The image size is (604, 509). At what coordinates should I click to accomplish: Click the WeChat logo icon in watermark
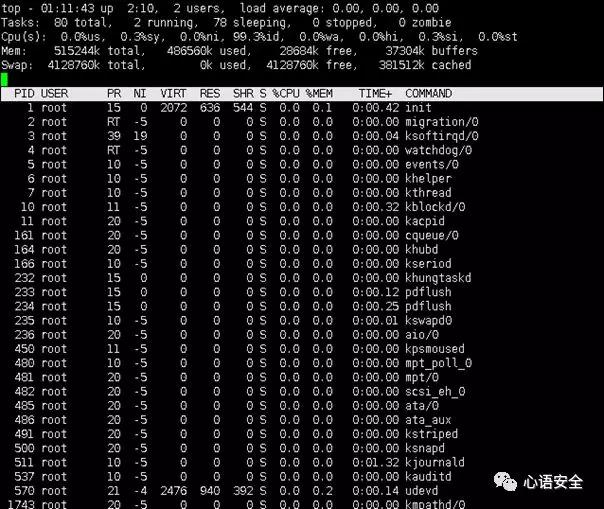[x=505, y=482]
